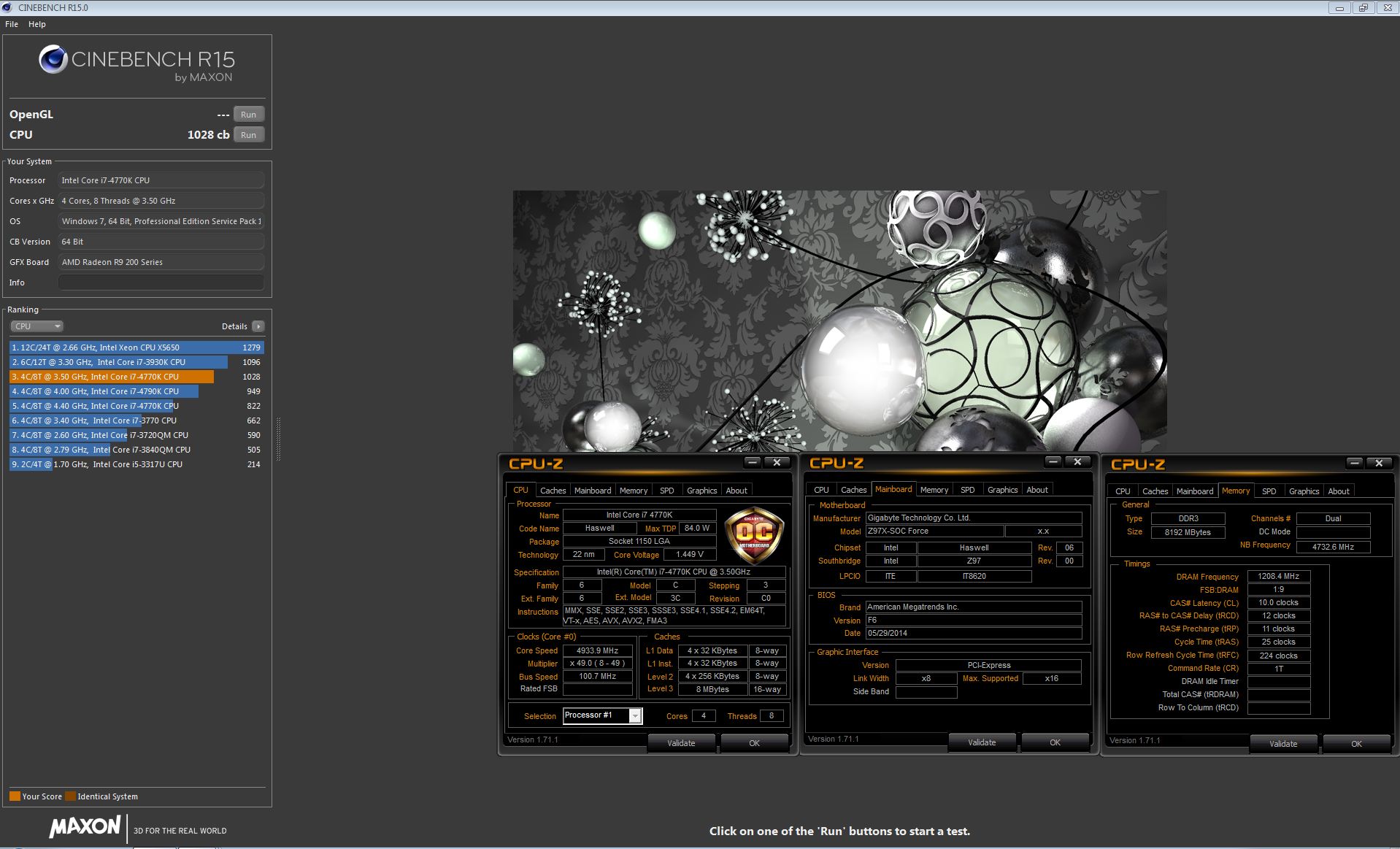Viewport: 1400px width, 849px height.
Task: Click the Your Score orange legend swatch
Action: [x=15, y=796]
